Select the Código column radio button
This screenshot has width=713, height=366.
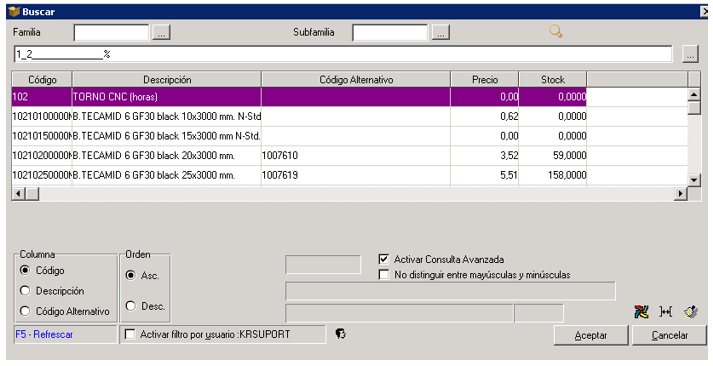click(x=25, y=271)
